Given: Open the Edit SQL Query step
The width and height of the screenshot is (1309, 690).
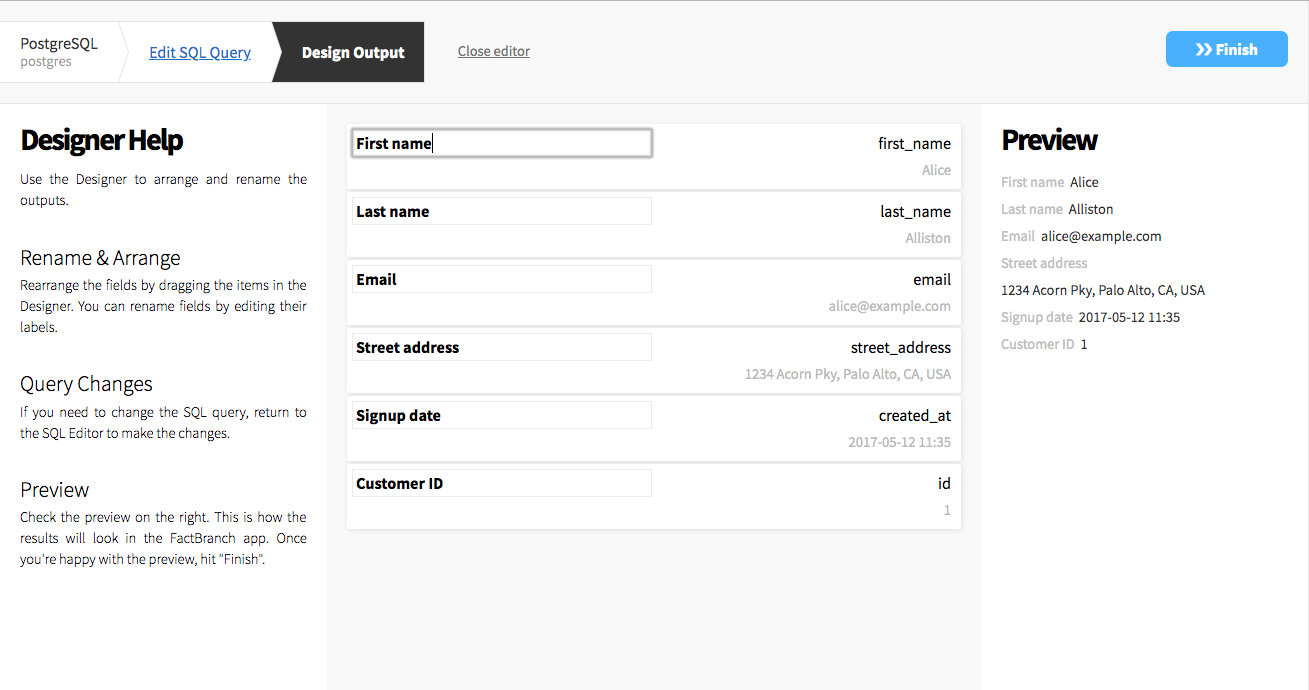Looking at the screenshot, I should tap(199, 51).
